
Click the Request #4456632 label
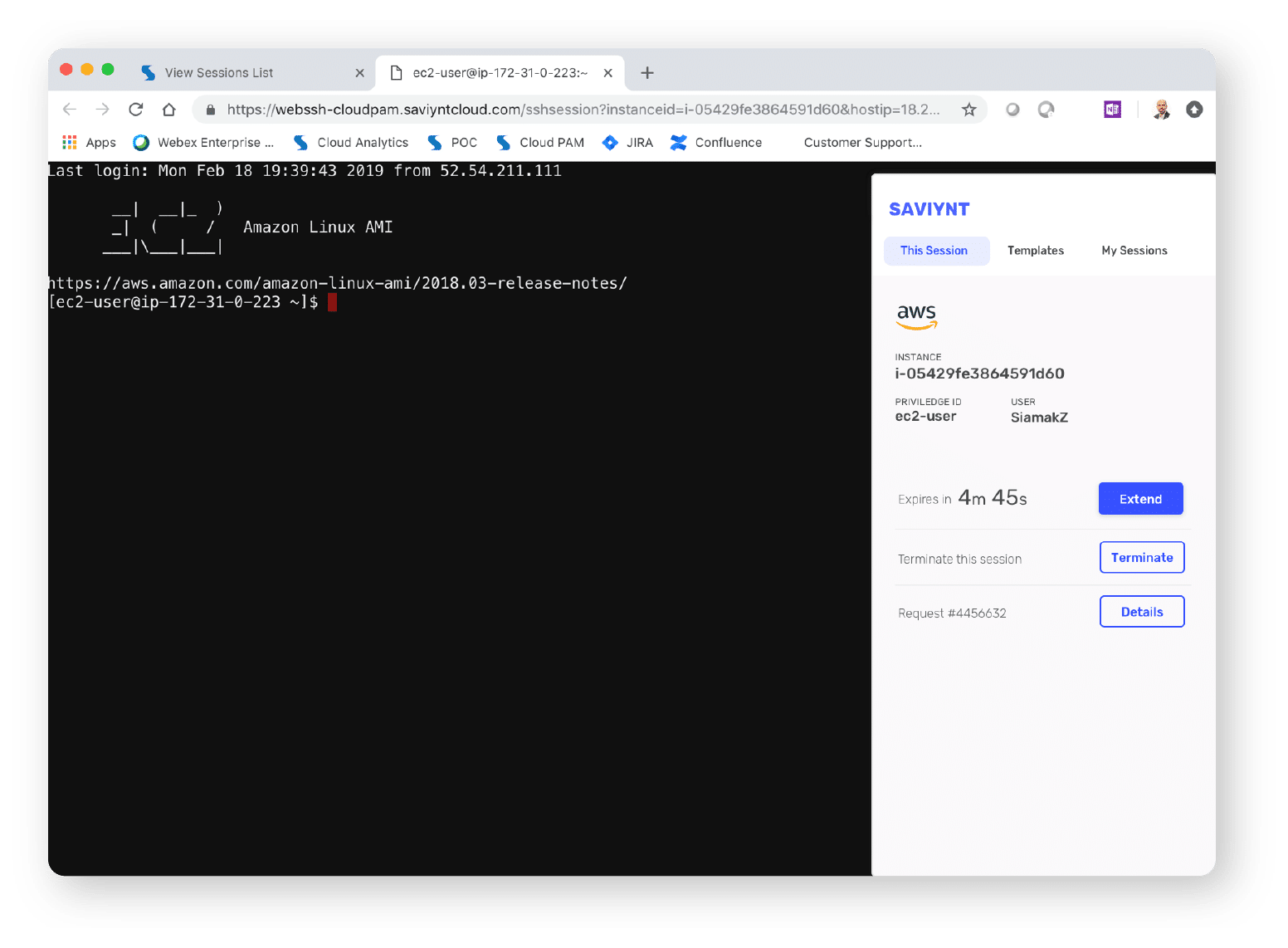(952, 613)
